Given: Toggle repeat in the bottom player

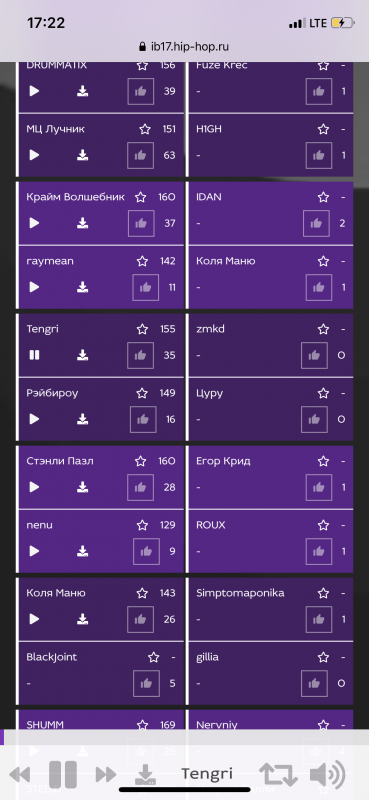Looking at the screenshot, I should click(x=278, y=774).
